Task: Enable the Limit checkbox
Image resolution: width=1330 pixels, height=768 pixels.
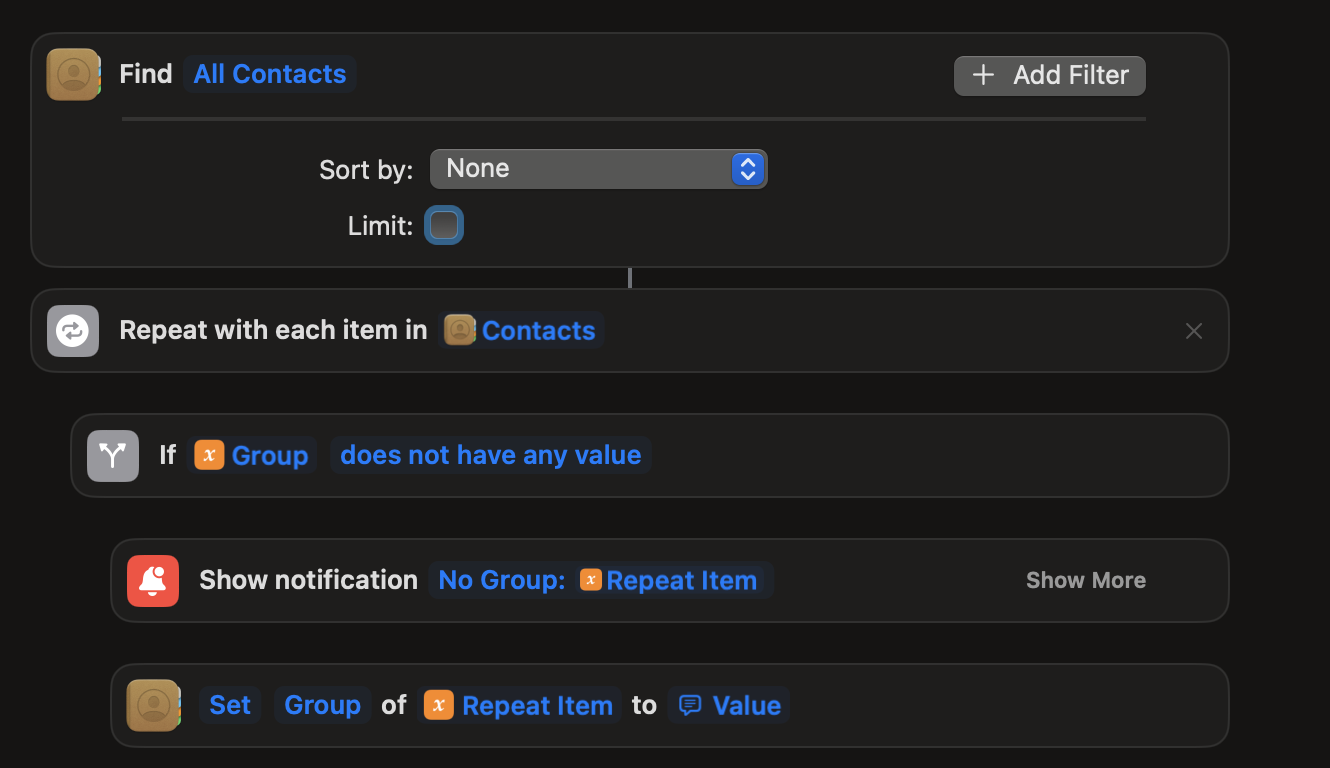Action: pos(444,225)
